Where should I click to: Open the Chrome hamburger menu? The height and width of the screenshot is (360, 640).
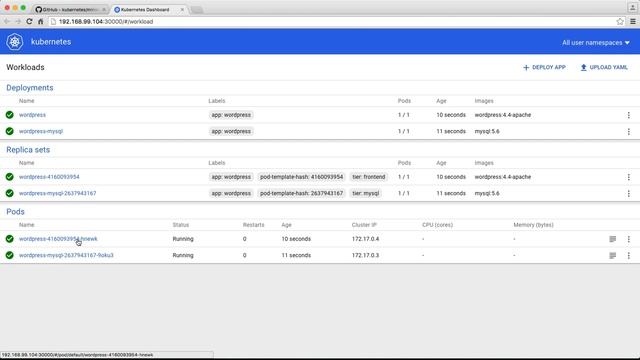point(633,21)
